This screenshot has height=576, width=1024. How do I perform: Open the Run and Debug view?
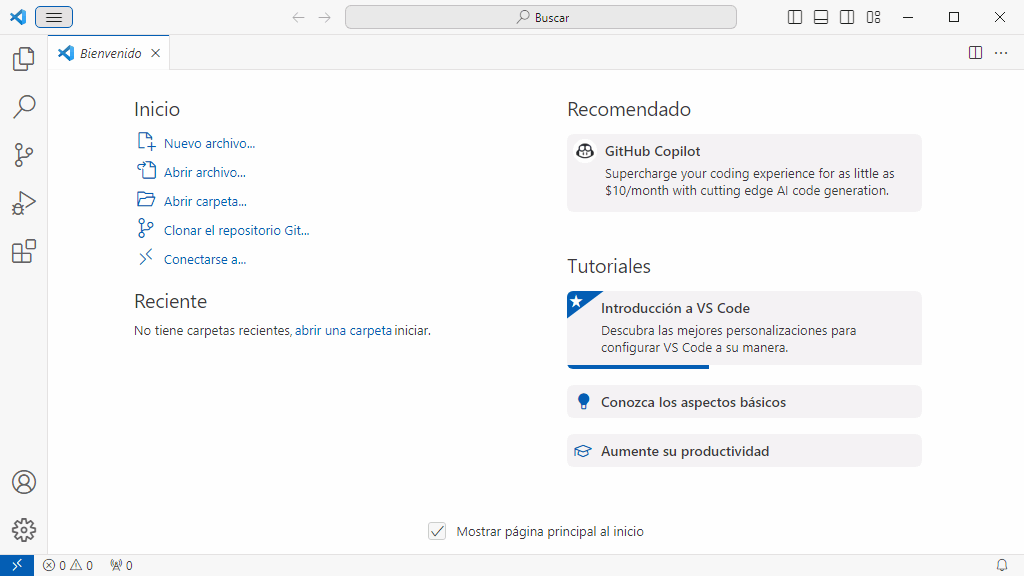coord(24,203)
